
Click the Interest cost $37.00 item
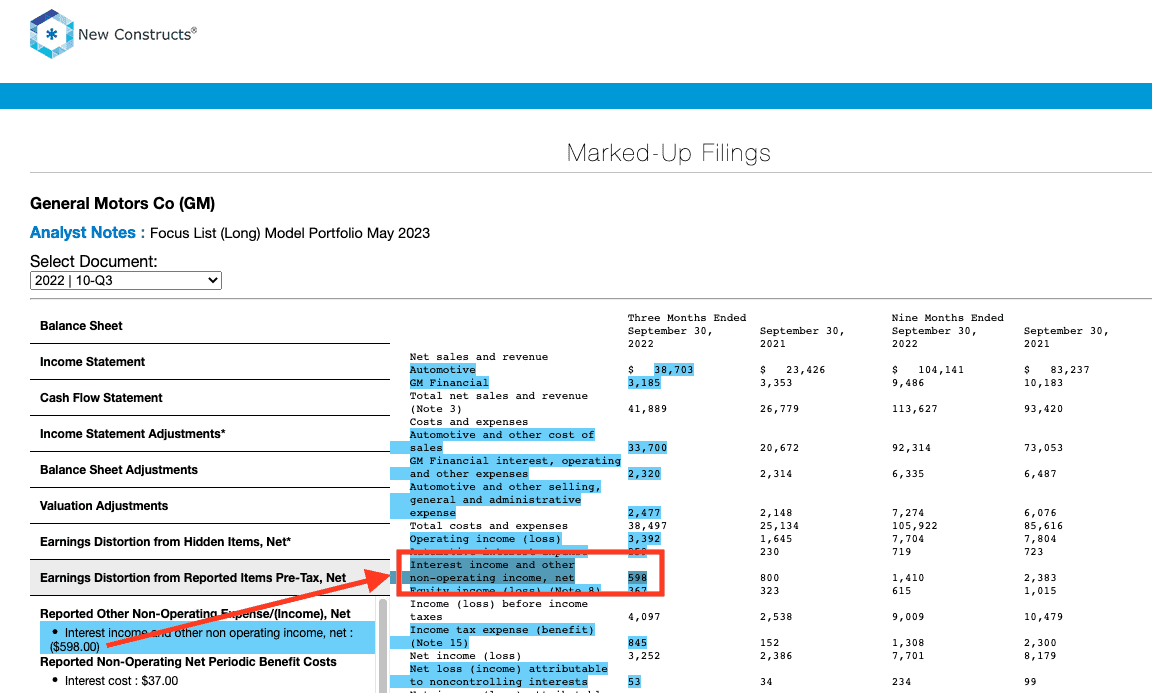[x=121, y=681]
